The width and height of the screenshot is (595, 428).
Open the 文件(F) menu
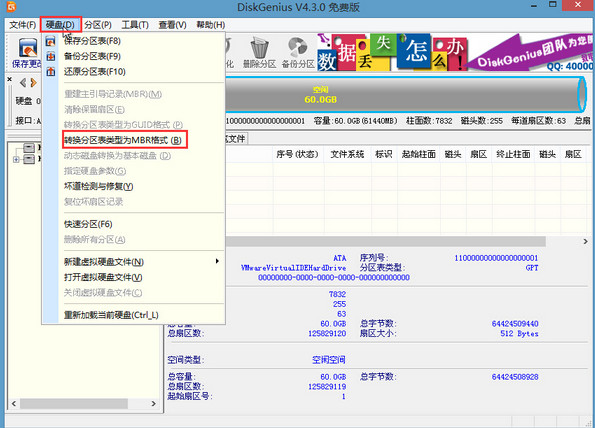(x=22, y=25)
